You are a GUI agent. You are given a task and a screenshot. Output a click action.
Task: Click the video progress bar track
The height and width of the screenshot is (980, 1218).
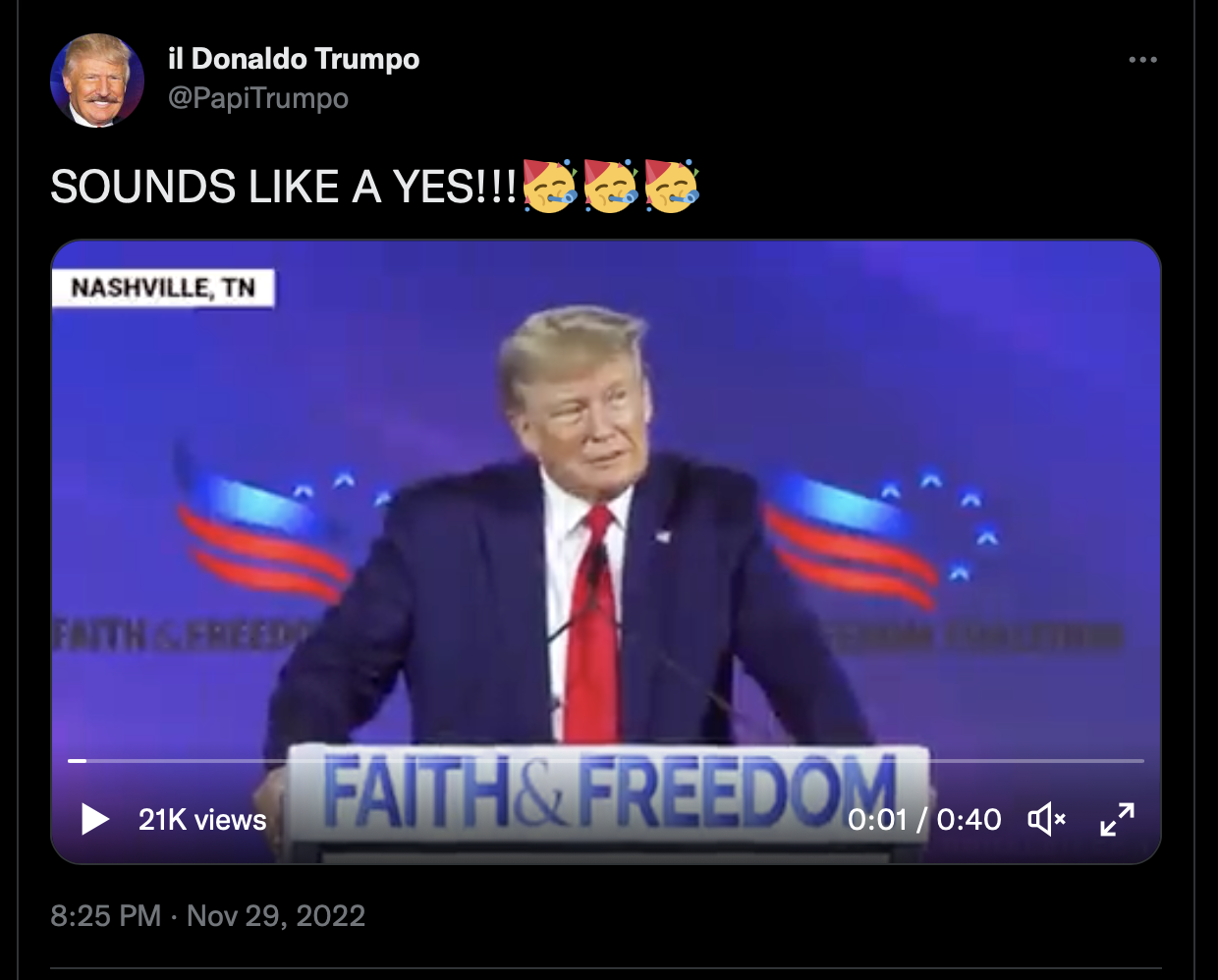(x=606, y=760)
